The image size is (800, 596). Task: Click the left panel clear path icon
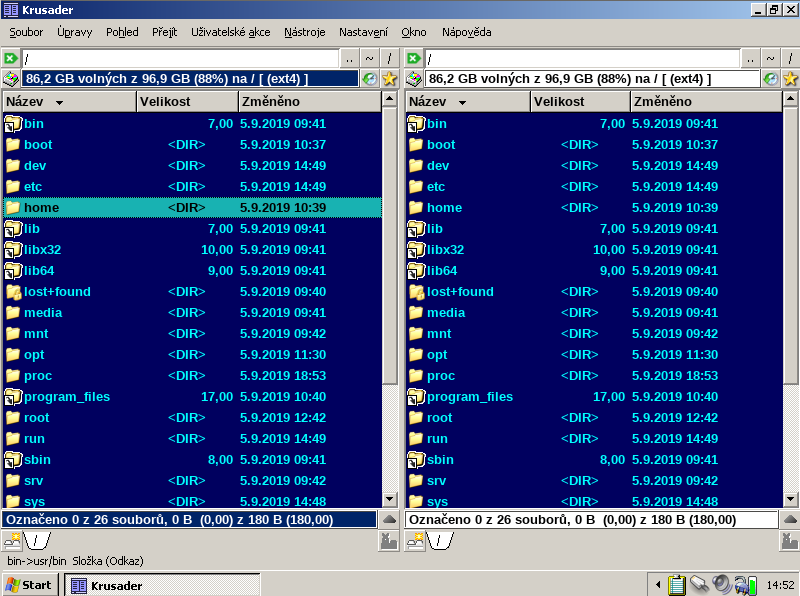(x=11, y=58)
